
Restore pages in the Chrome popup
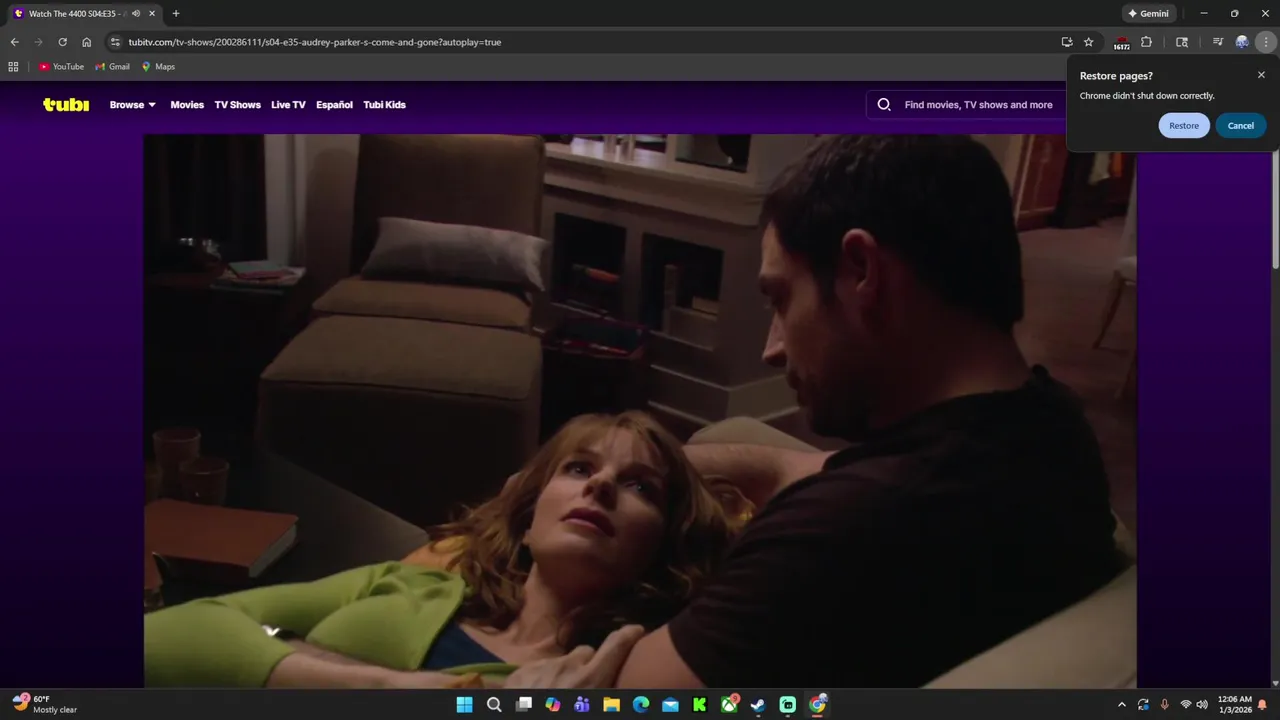click(1184, 126)
